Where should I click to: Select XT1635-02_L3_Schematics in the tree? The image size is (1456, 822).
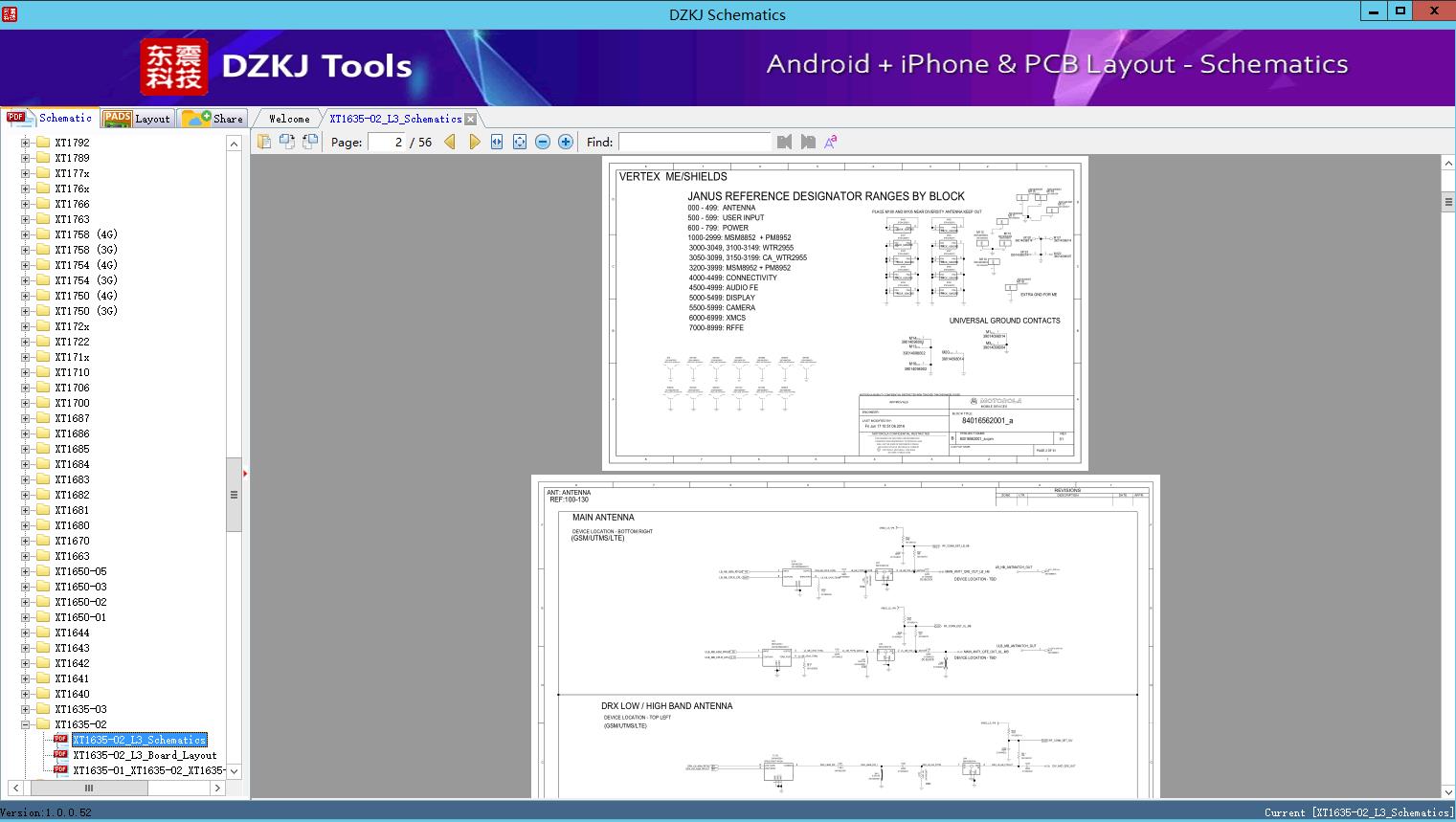coord(140,740)
